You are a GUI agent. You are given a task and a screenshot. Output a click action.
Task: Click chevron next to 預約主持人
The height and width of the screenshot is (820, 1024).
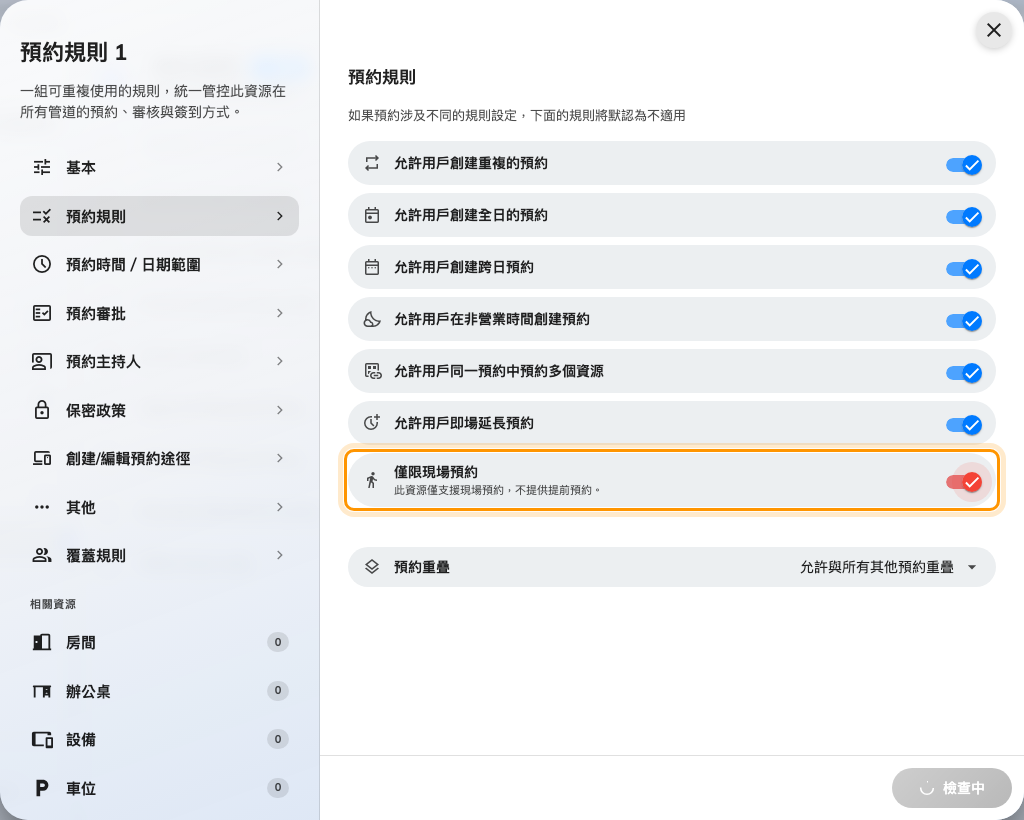coord(280,361)
